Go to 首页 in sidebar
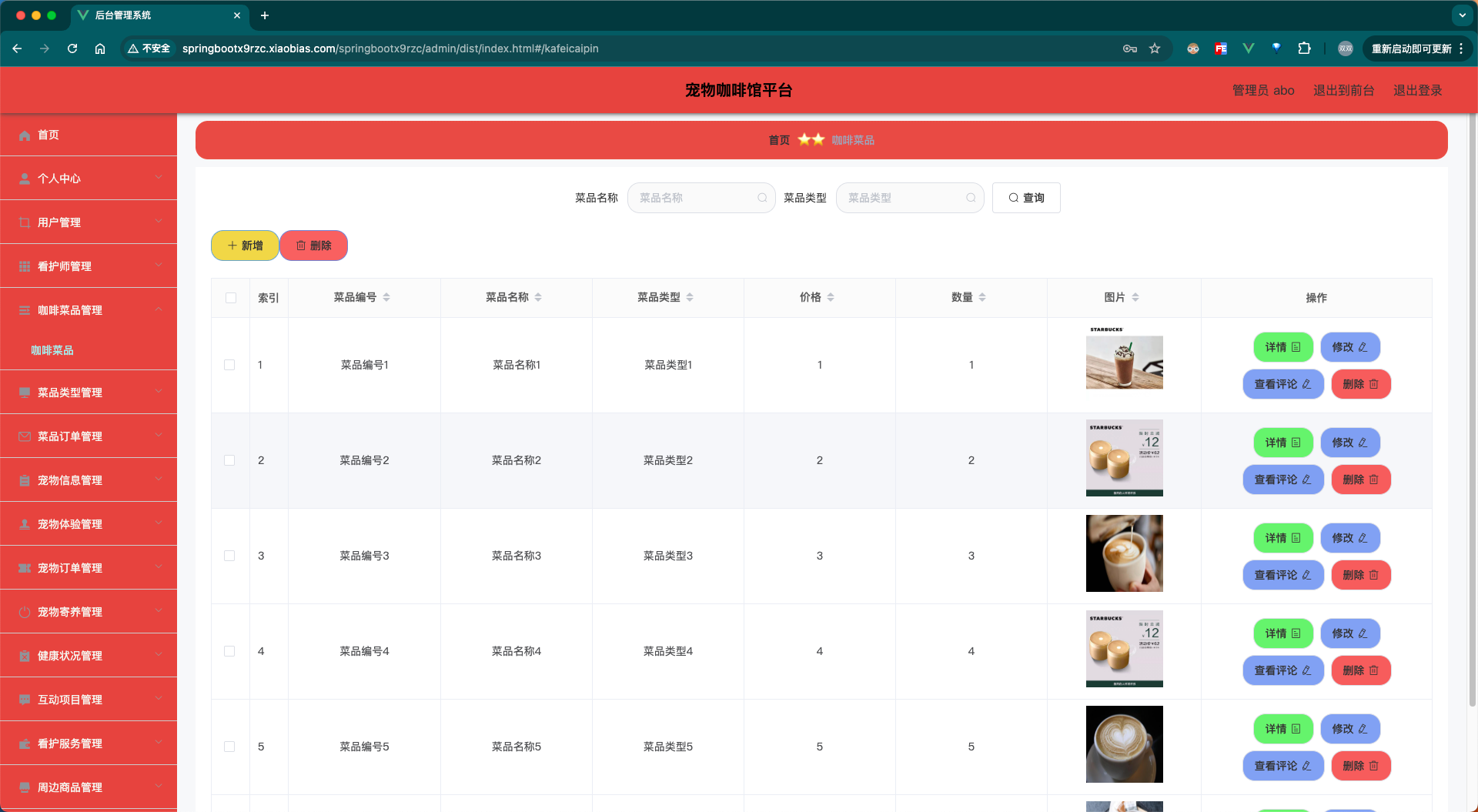 click(x=89, y=135)
